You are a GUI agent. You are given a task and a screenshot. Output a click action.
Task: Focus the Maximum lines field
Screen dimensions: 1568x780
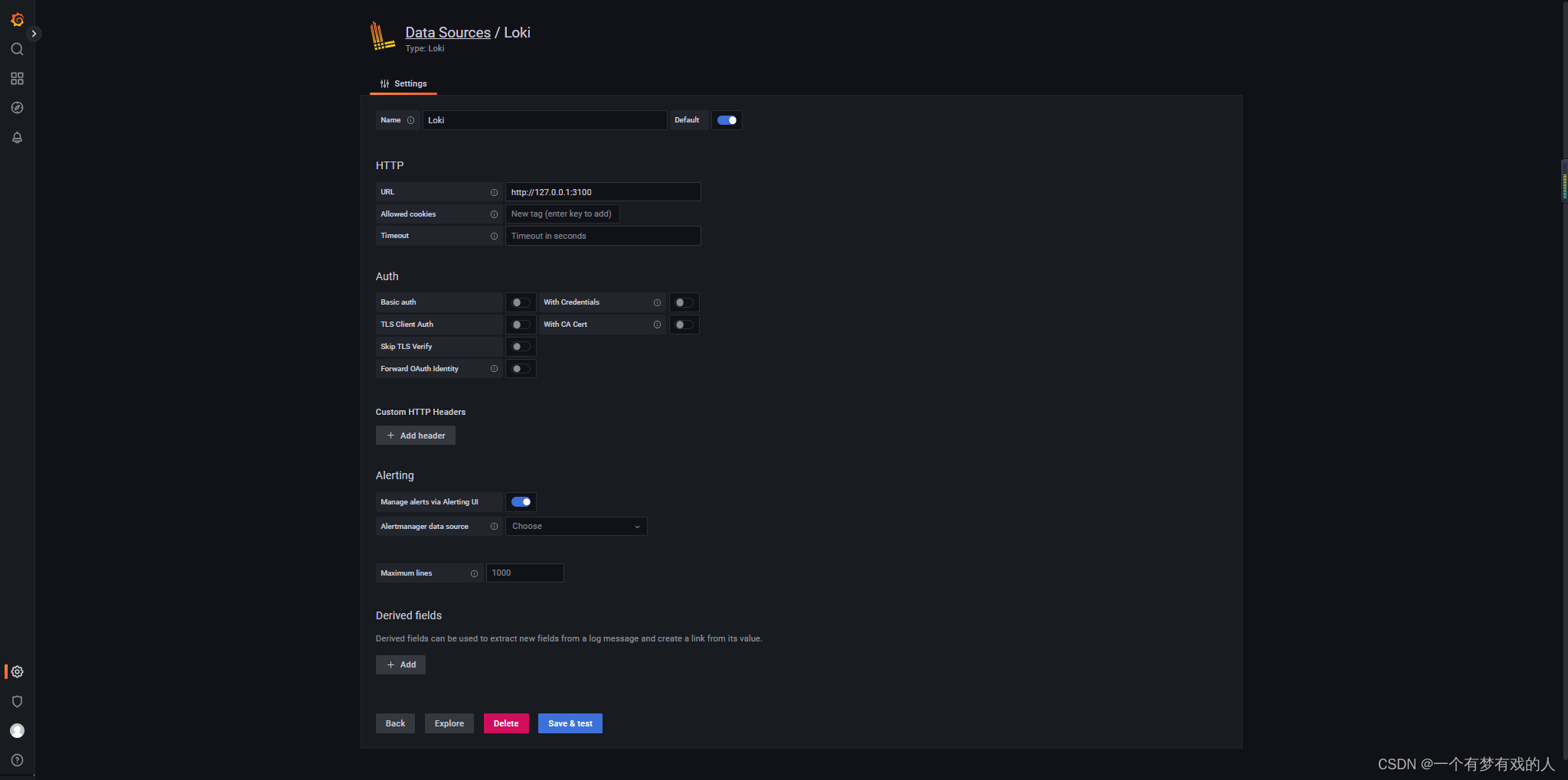tap(524, 573)
